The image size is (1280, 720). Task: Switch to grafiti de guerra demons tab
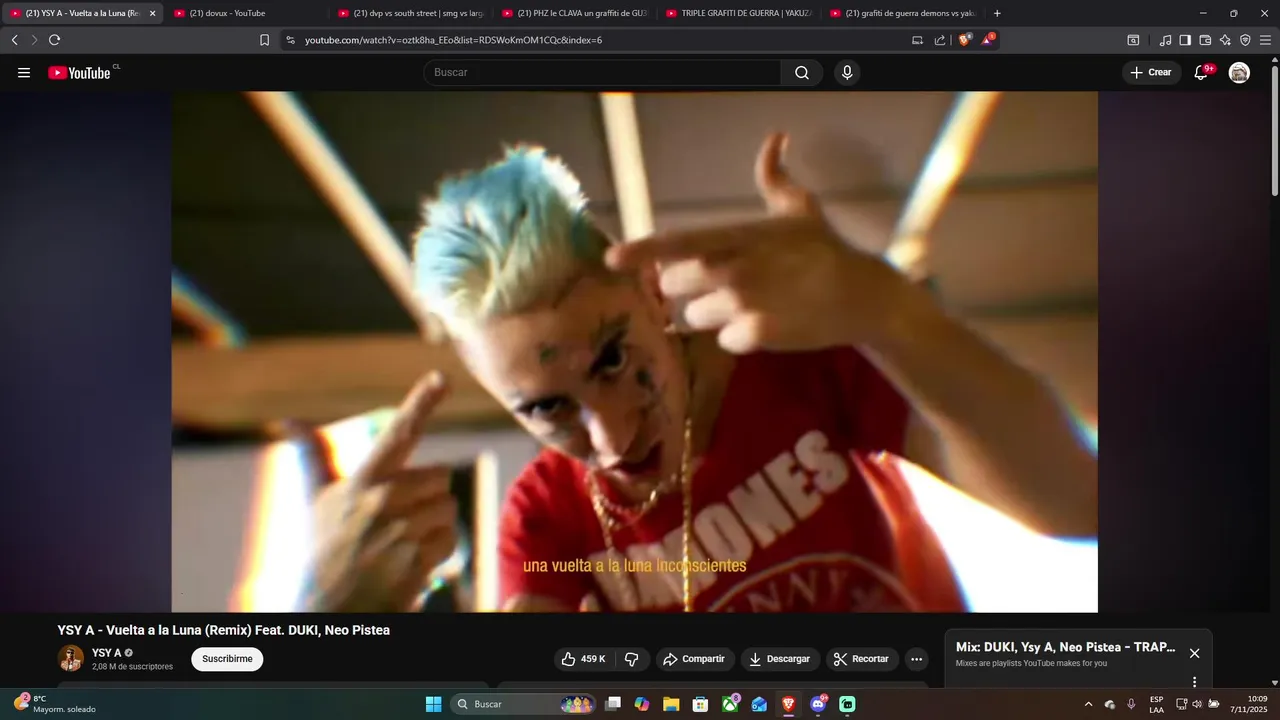coord(902,13)
